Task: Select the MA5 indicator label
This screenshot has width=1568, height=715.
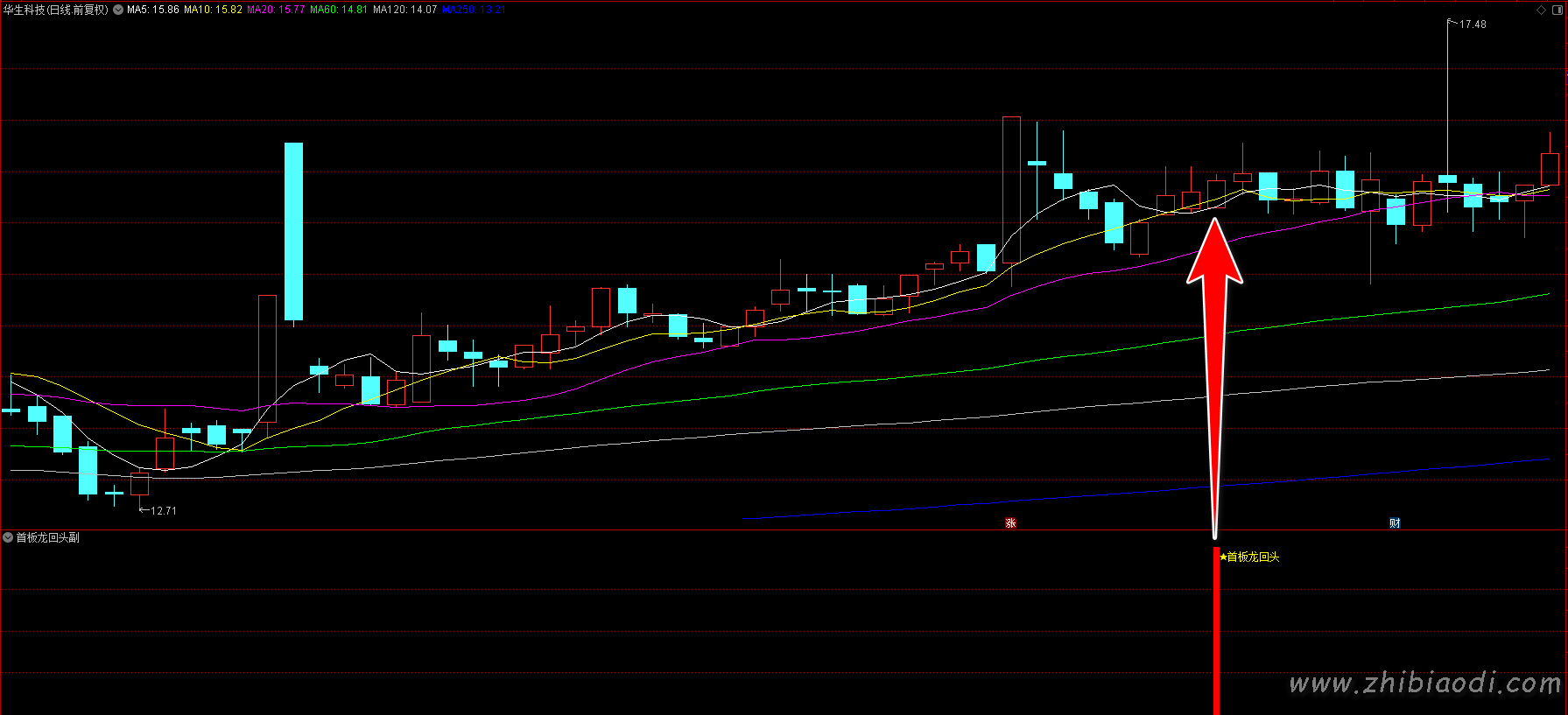Action: pyautogui.click(x=152, y=10)
